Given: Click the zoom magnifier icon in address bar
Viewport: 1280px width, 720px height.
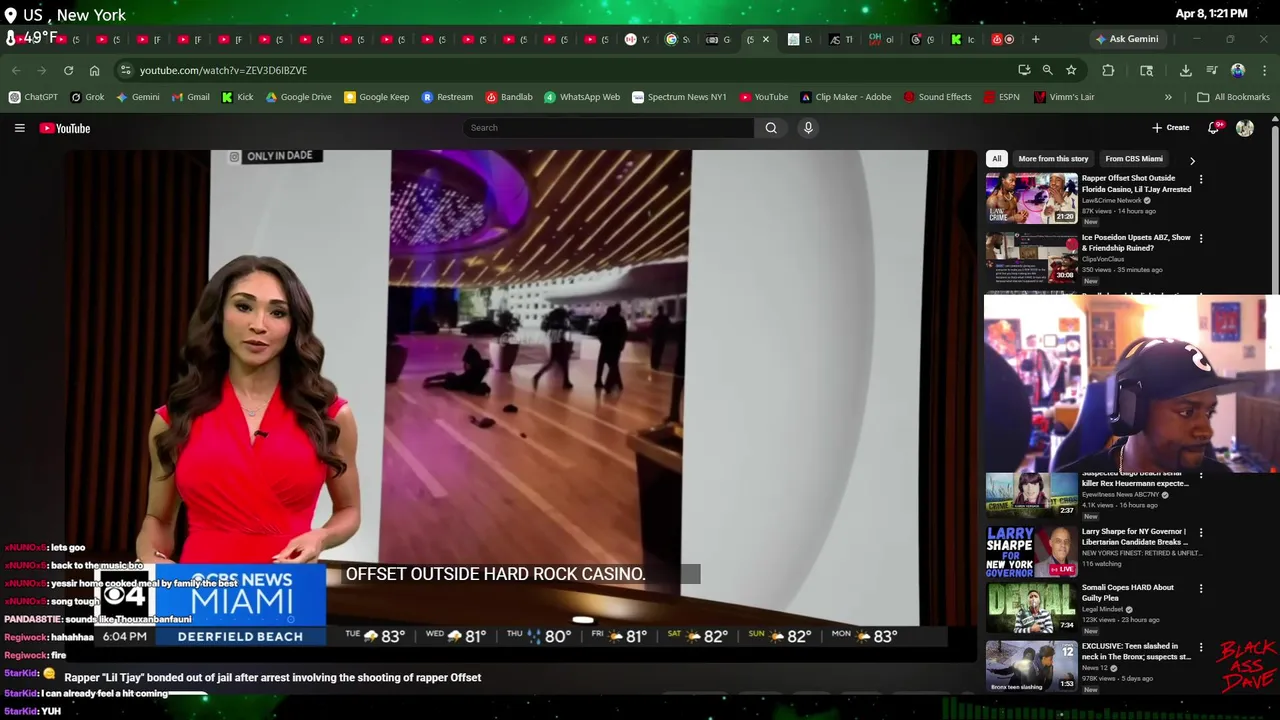Looking at the screenshot, I should [x=1047, y=70].
